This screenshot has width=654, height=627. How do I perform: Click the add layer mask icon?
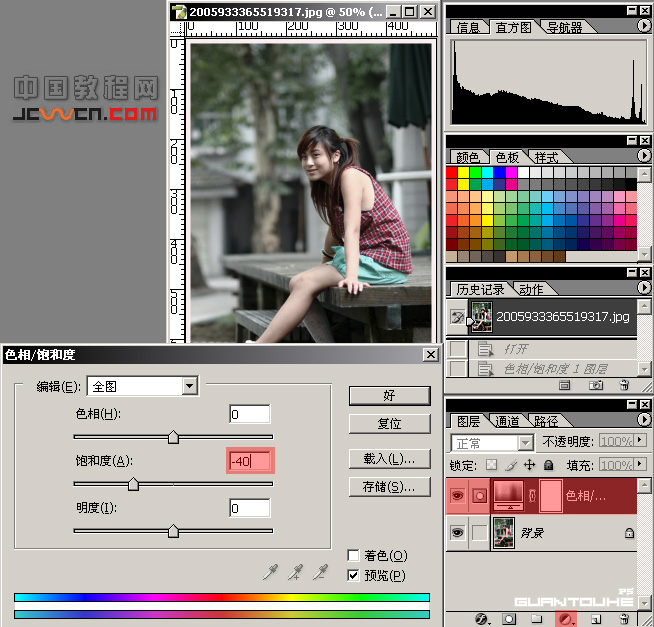[x=509, y=619]
